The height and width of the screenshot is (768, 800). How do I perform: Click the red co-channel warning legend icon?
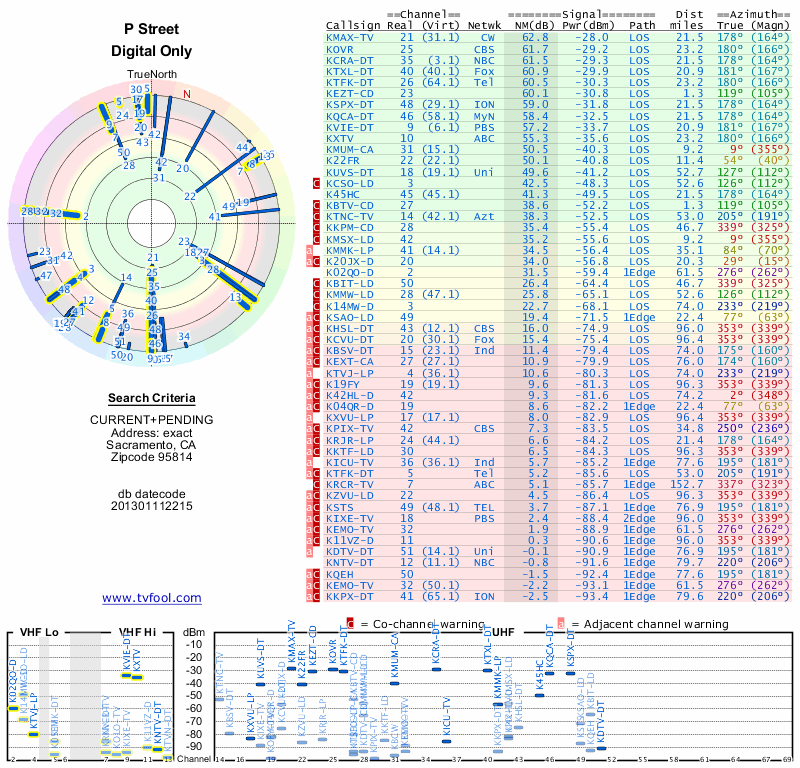[x=350, y=624]
